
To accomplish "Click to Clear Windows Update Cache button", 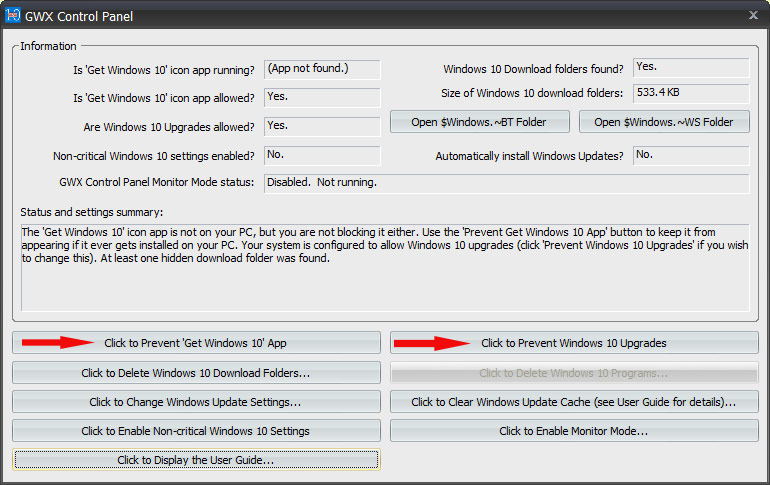I will coord(574,402).
